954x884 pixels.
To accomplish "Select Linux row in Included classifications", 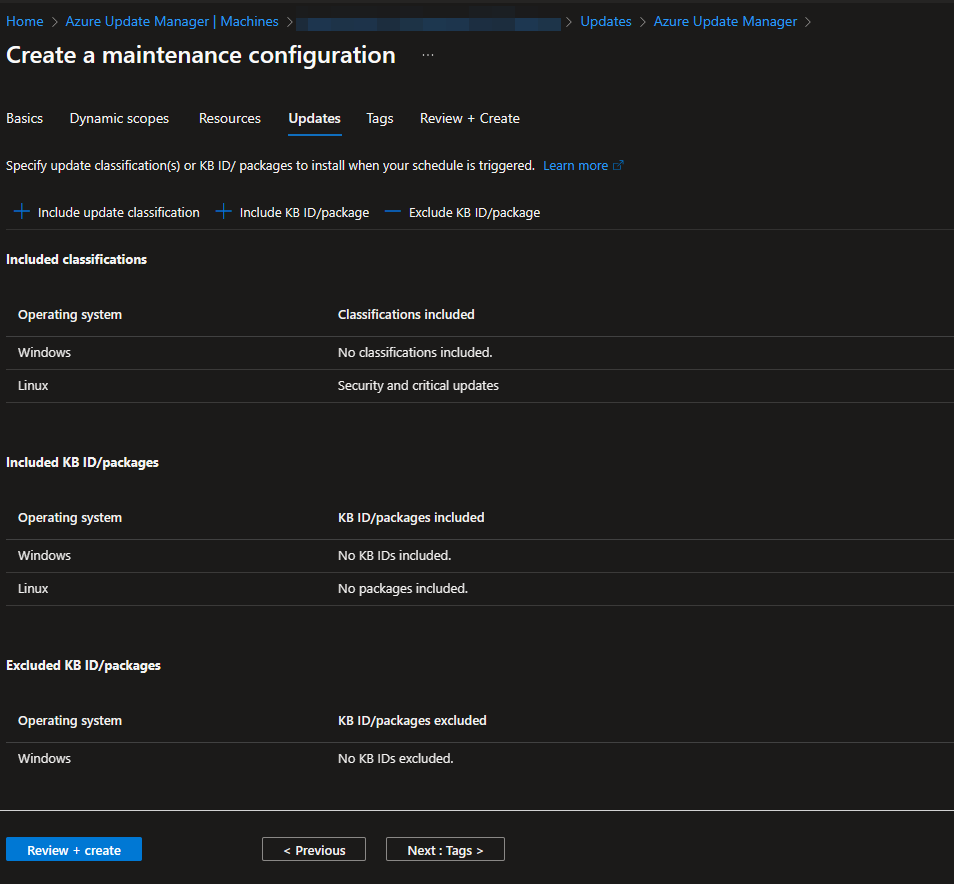I will (479, 386).
